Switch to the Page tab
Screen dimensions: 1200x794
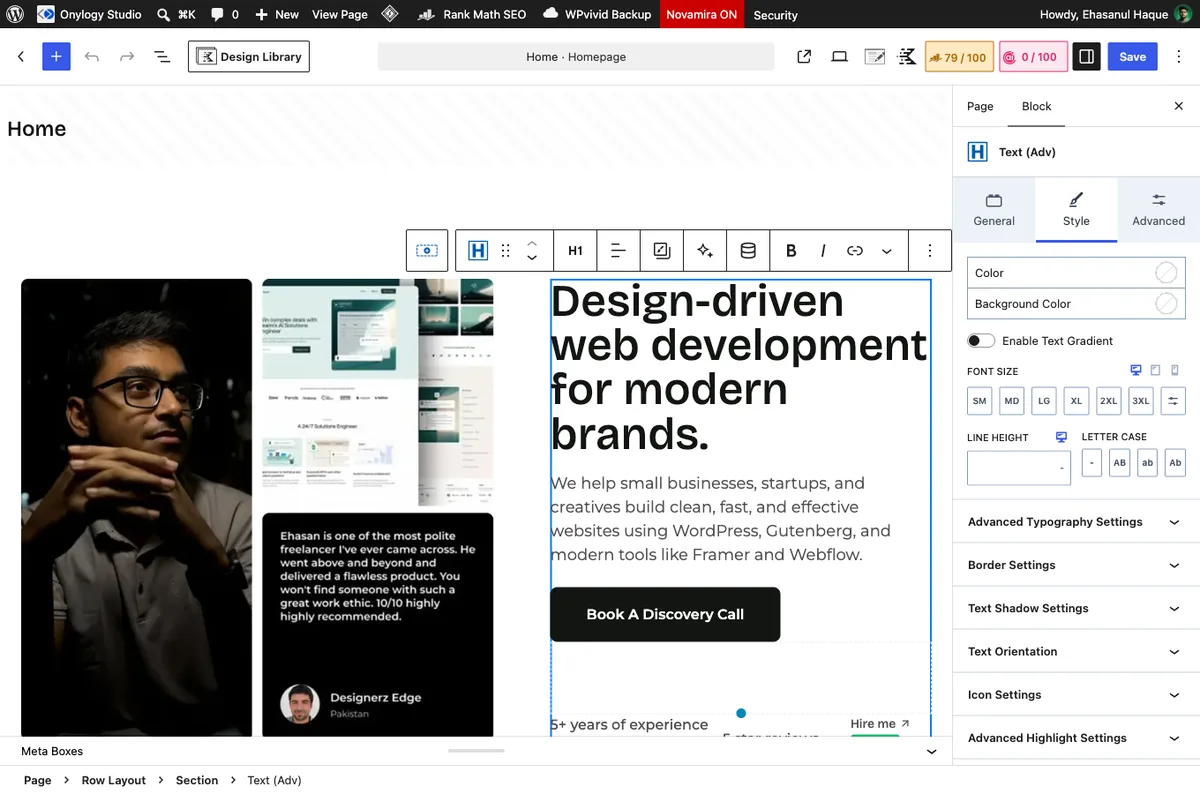[x=980, y=106]
